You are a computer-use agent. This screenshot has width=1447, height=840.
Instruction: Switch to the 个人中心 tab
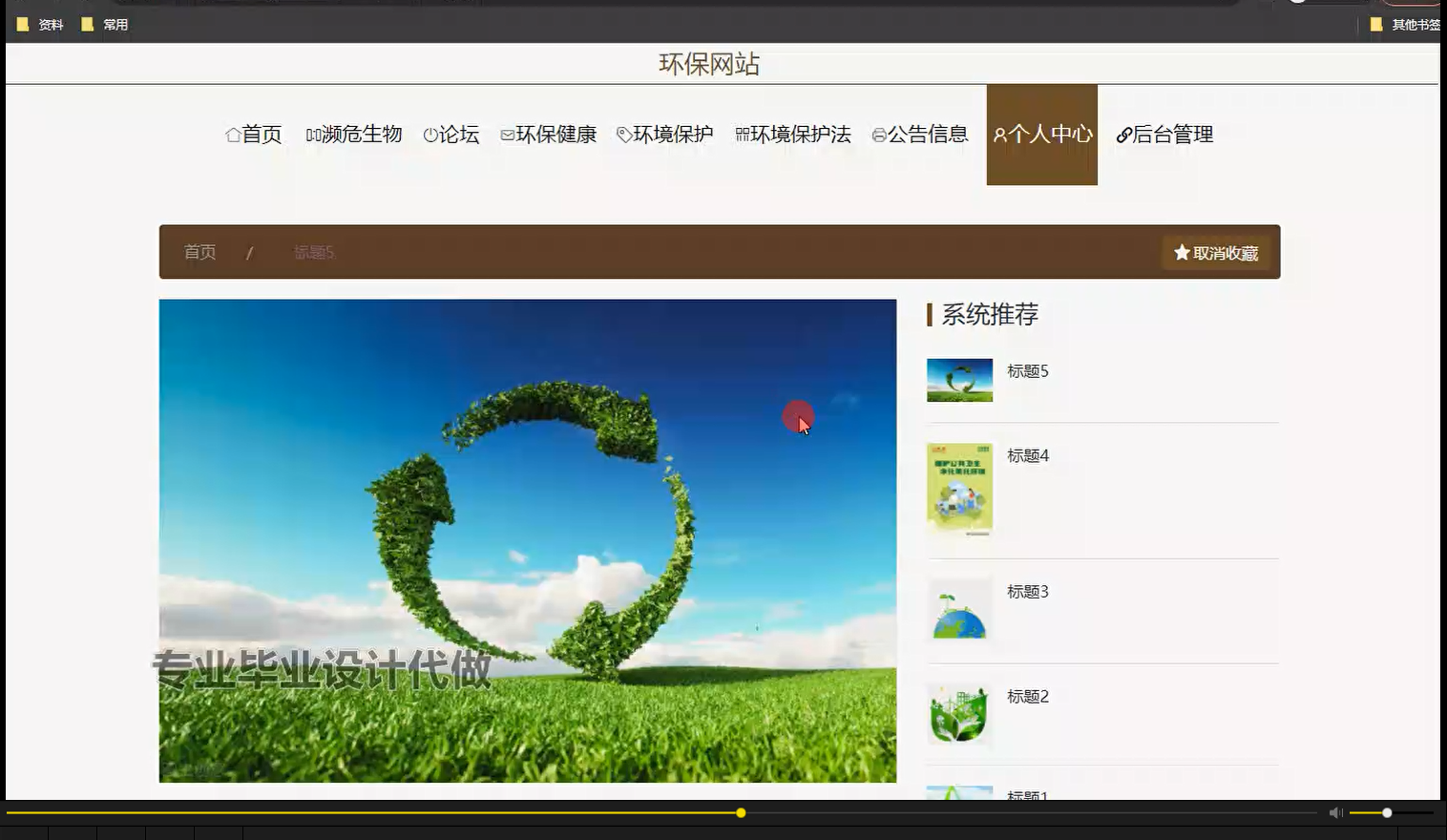point(1041,135)
